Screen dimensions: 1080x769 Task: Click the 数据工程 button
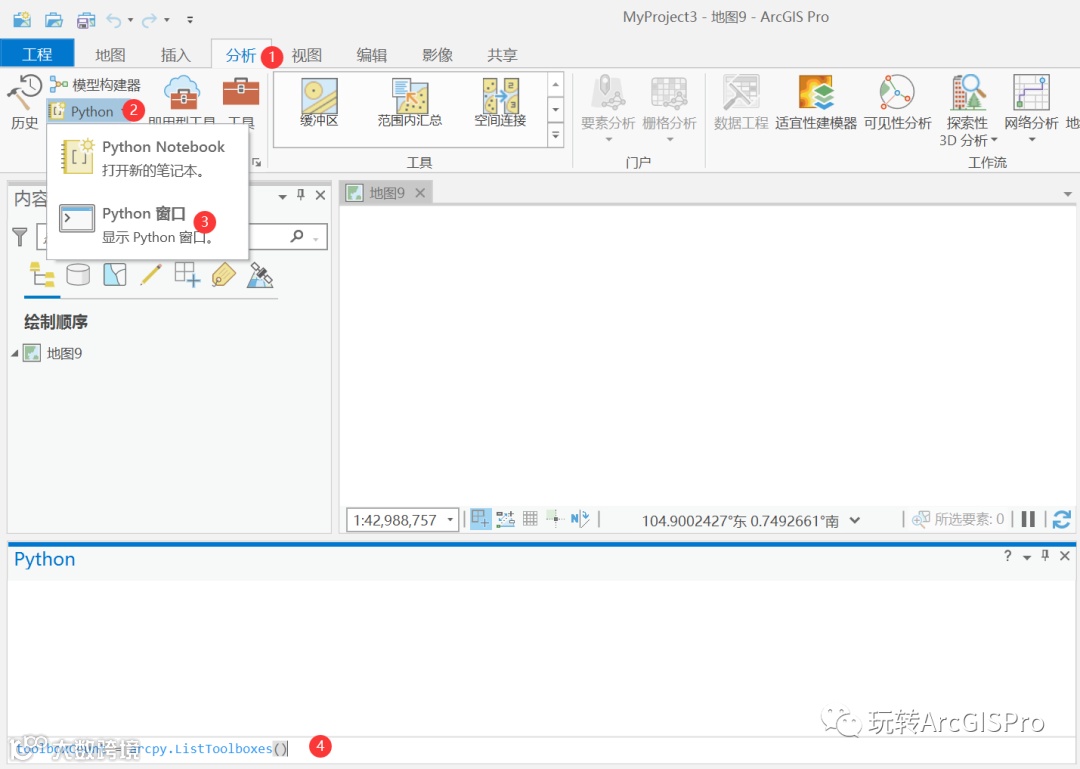pyautogui.click(x=740, y=102)
